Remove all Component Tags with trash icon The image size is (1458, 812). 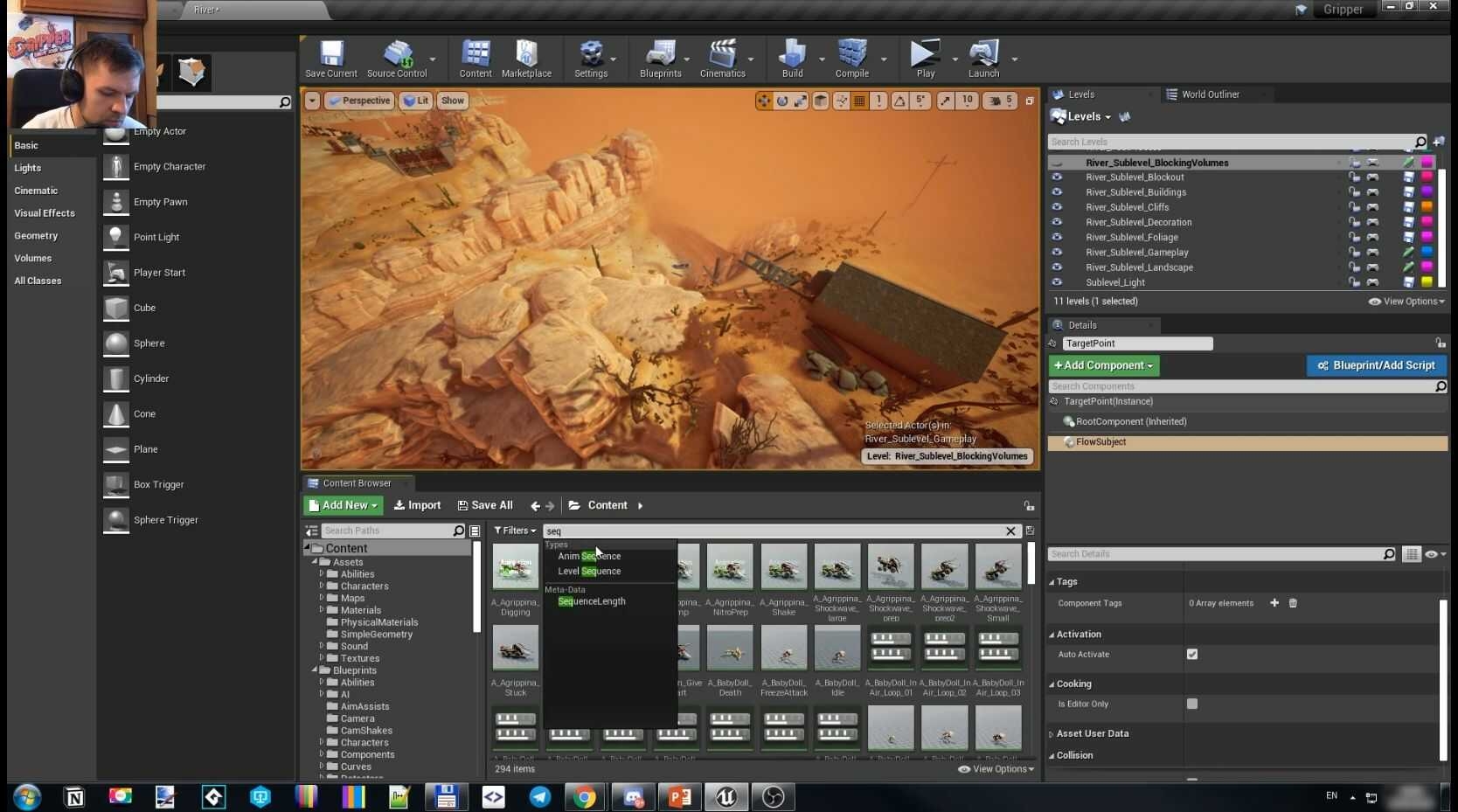click(1293, 603)
